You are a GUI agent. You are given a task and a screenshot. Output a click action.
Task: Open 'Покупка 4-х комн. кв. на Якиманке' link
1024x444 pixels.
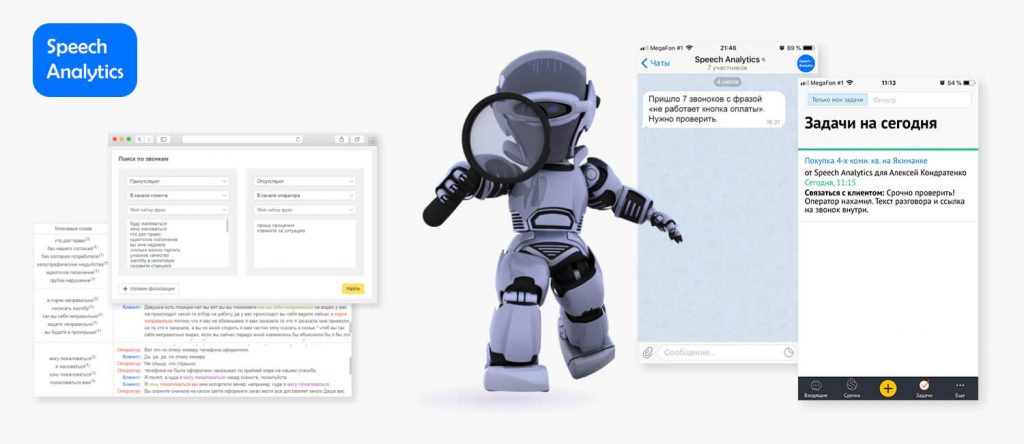[866, 161]
